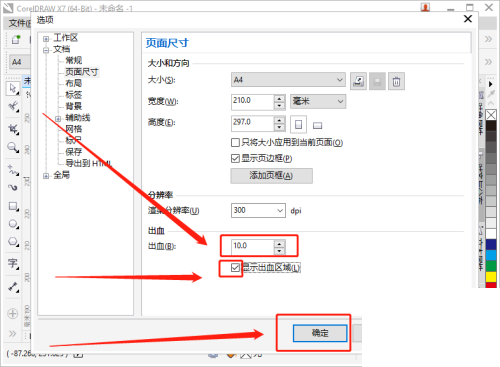Image resolution: width=500 pixels, height=367 pixels.
Task: Select the Parallel Dimension tool
Action: pos(13,287)
